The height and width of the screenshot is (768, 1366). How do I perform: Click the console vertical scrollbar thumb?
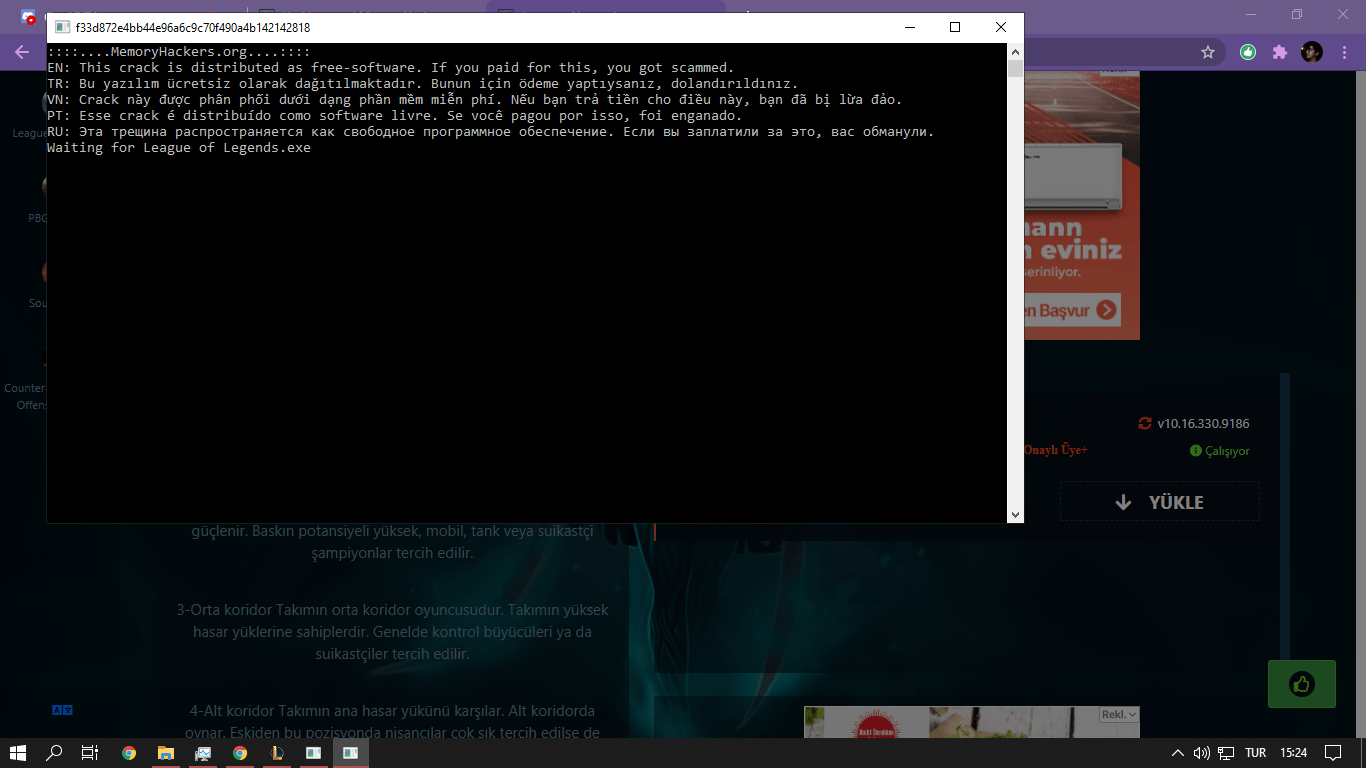point(1015,68)
